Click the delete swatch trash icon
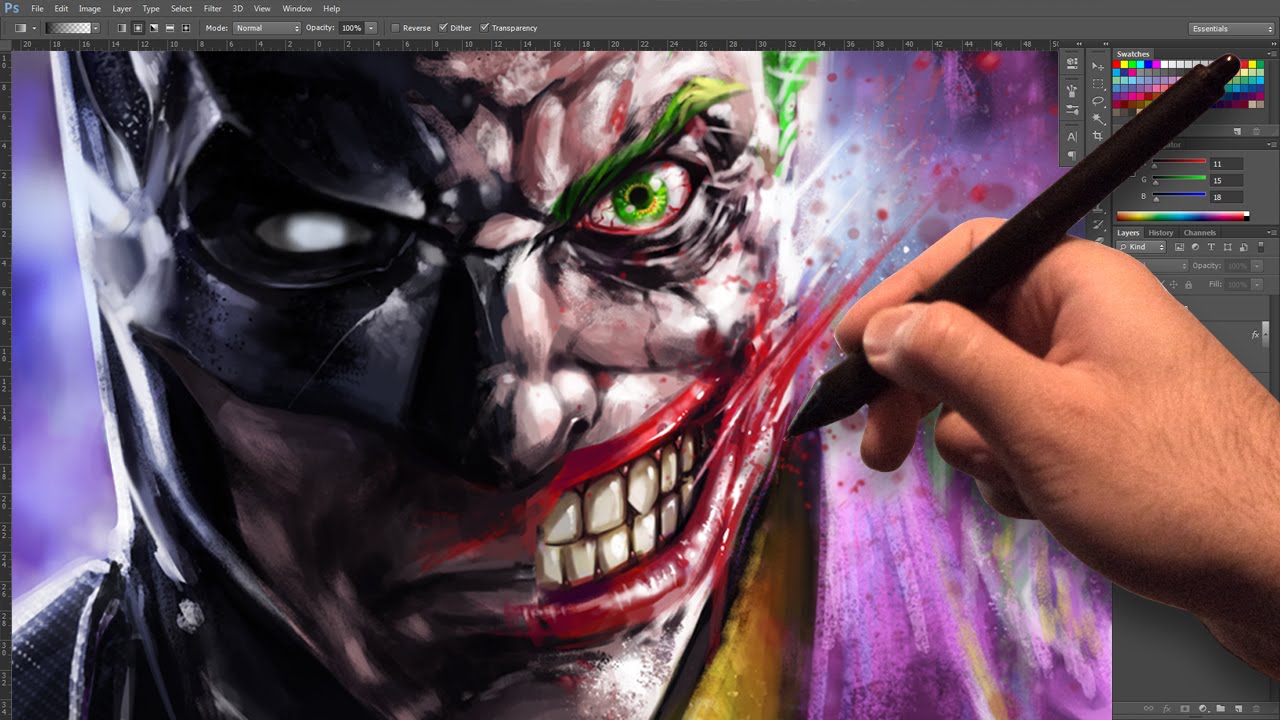 tap(1255, 132)
